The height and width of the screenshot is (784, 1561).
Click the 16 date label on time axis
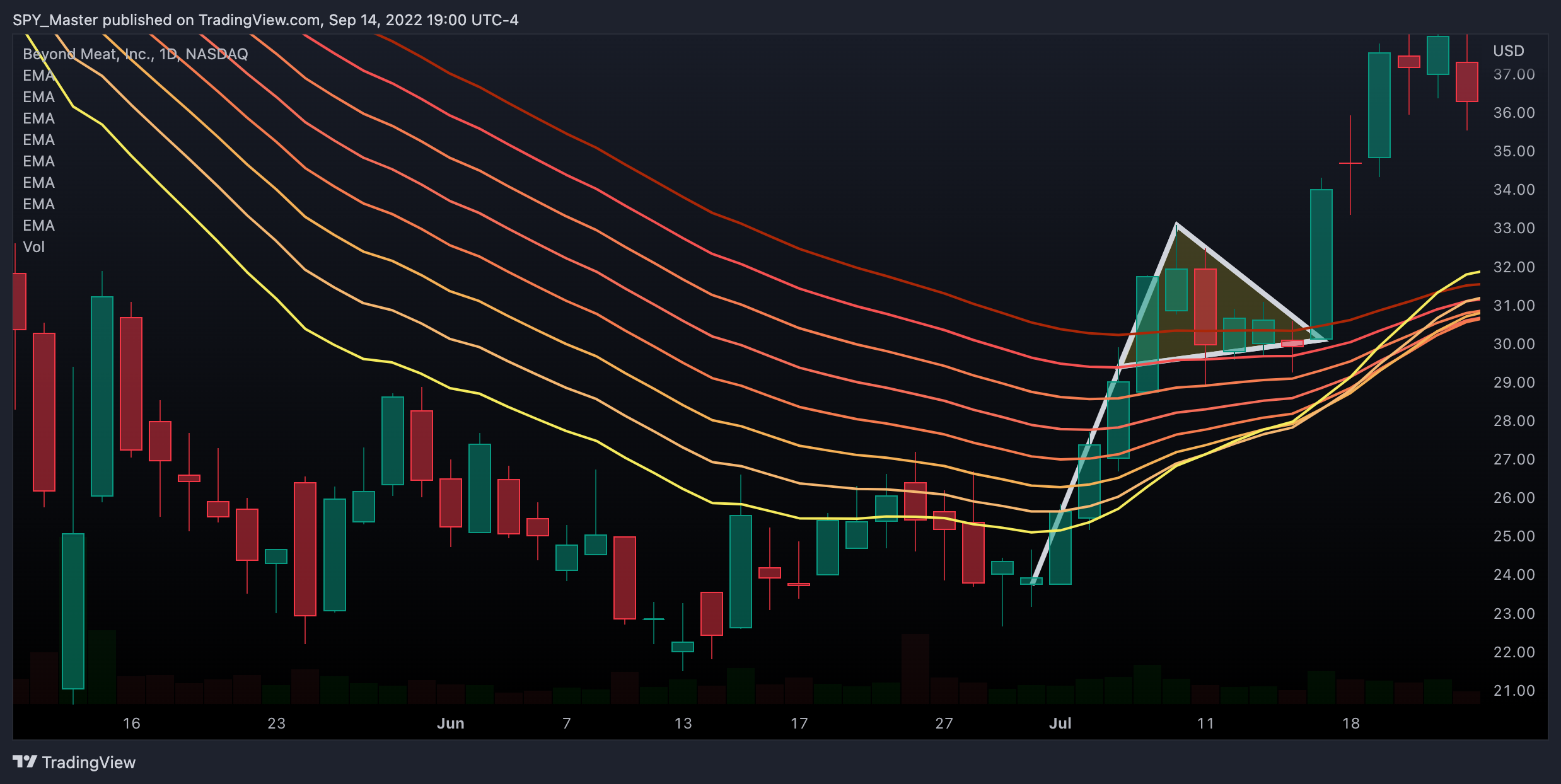132,723
